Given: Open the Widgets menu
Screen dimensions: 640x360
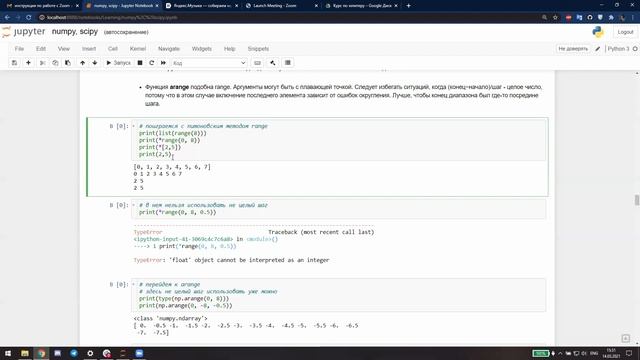Looking at the screenshot, I should [202, 49].
